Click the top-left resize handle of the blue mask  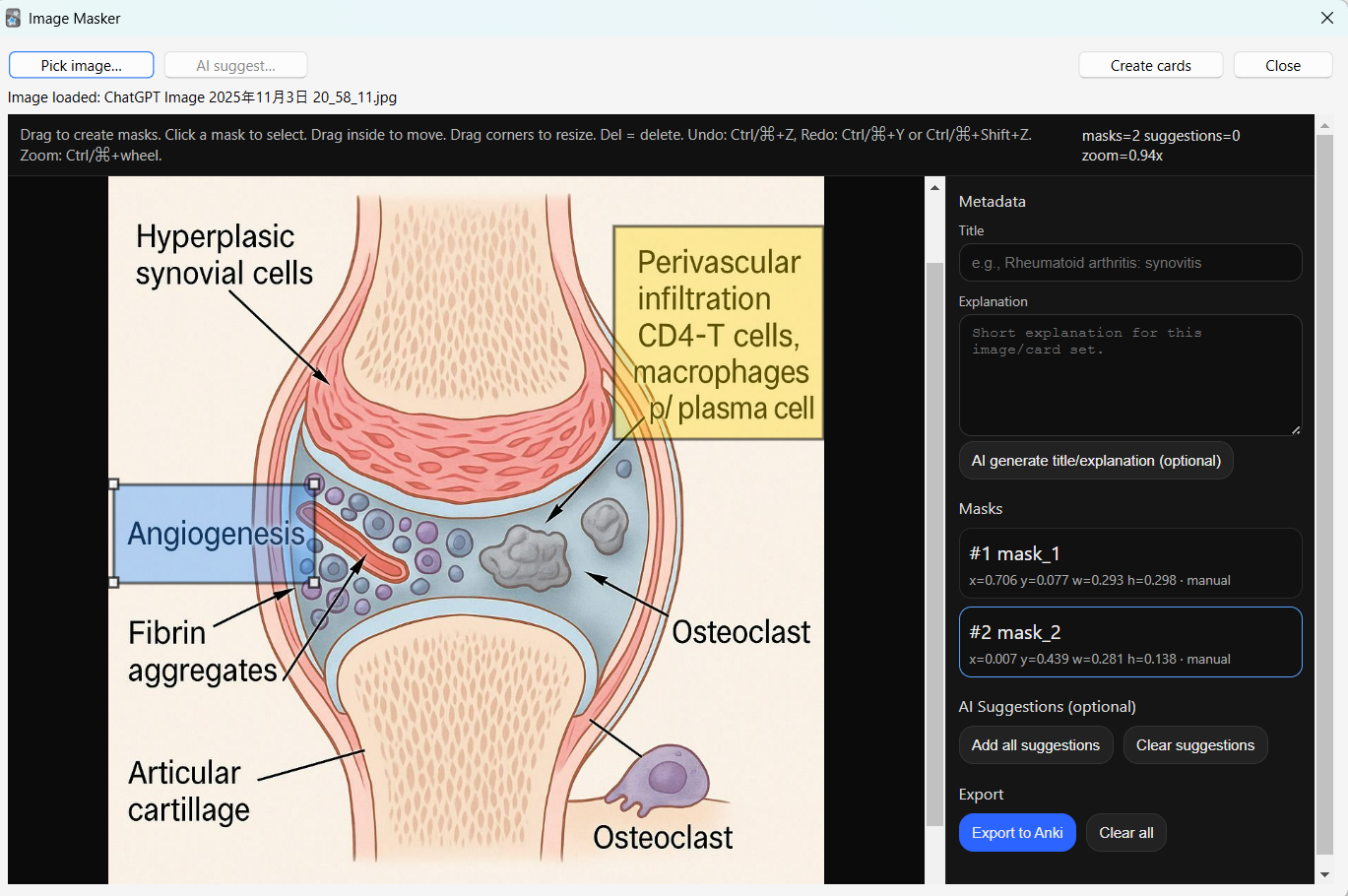(114, 484)
